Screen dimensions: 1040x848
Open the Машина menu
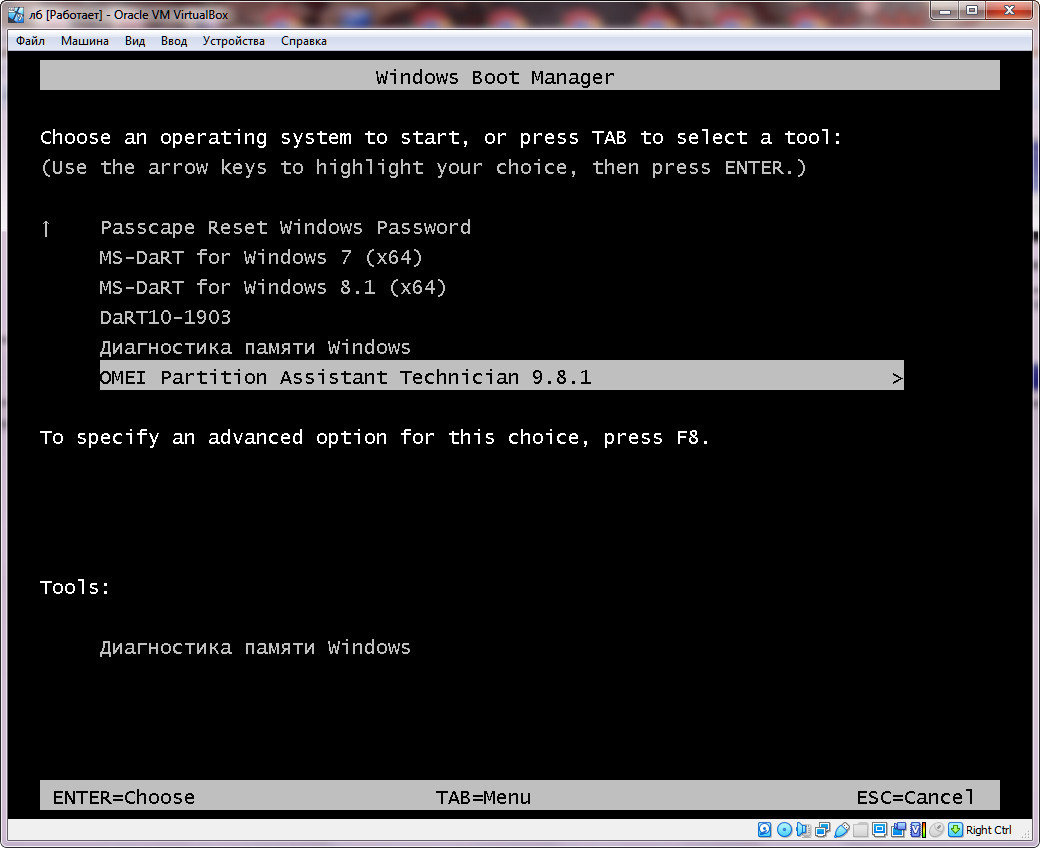(84, 41)
